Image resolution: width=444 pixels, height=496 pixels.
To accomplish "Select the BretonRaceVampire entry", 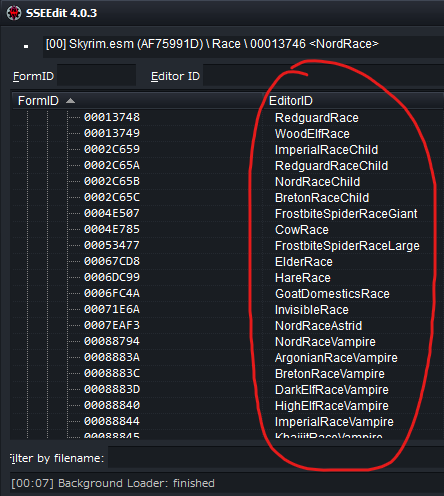I will click(330, 374).
